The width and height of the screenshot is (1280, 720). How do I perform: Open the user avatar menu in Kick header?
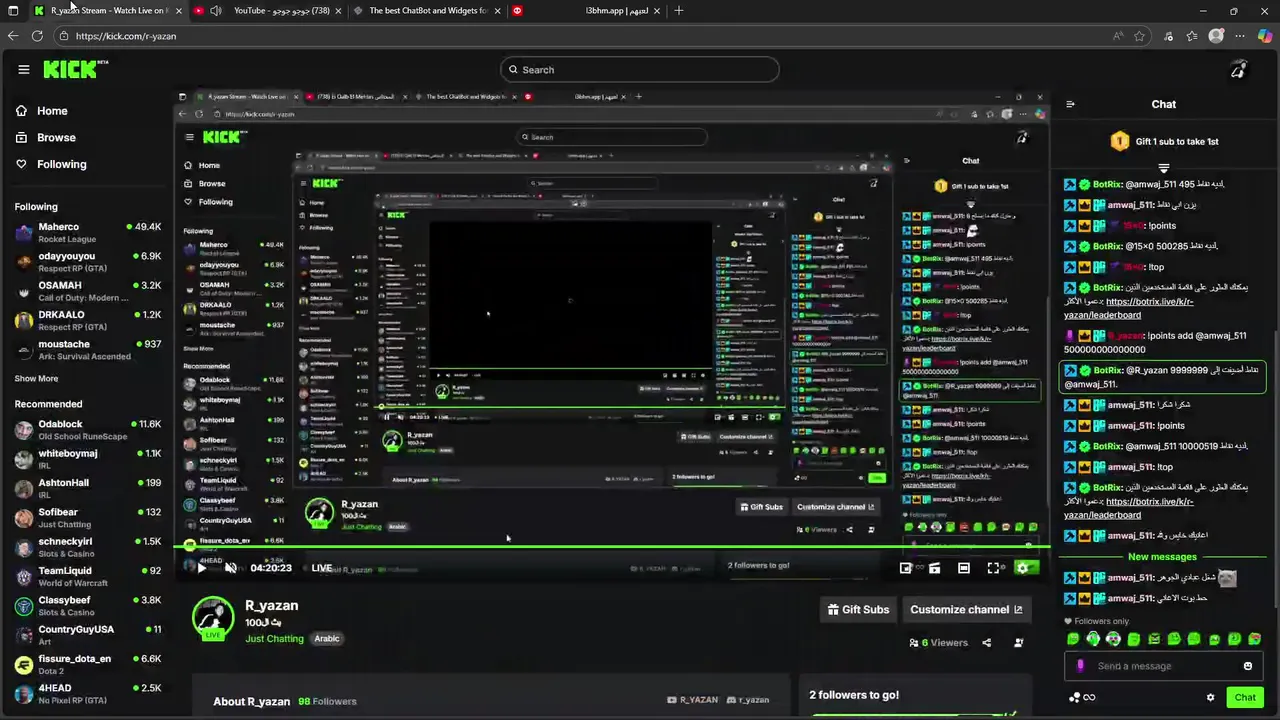[1238, 69]
